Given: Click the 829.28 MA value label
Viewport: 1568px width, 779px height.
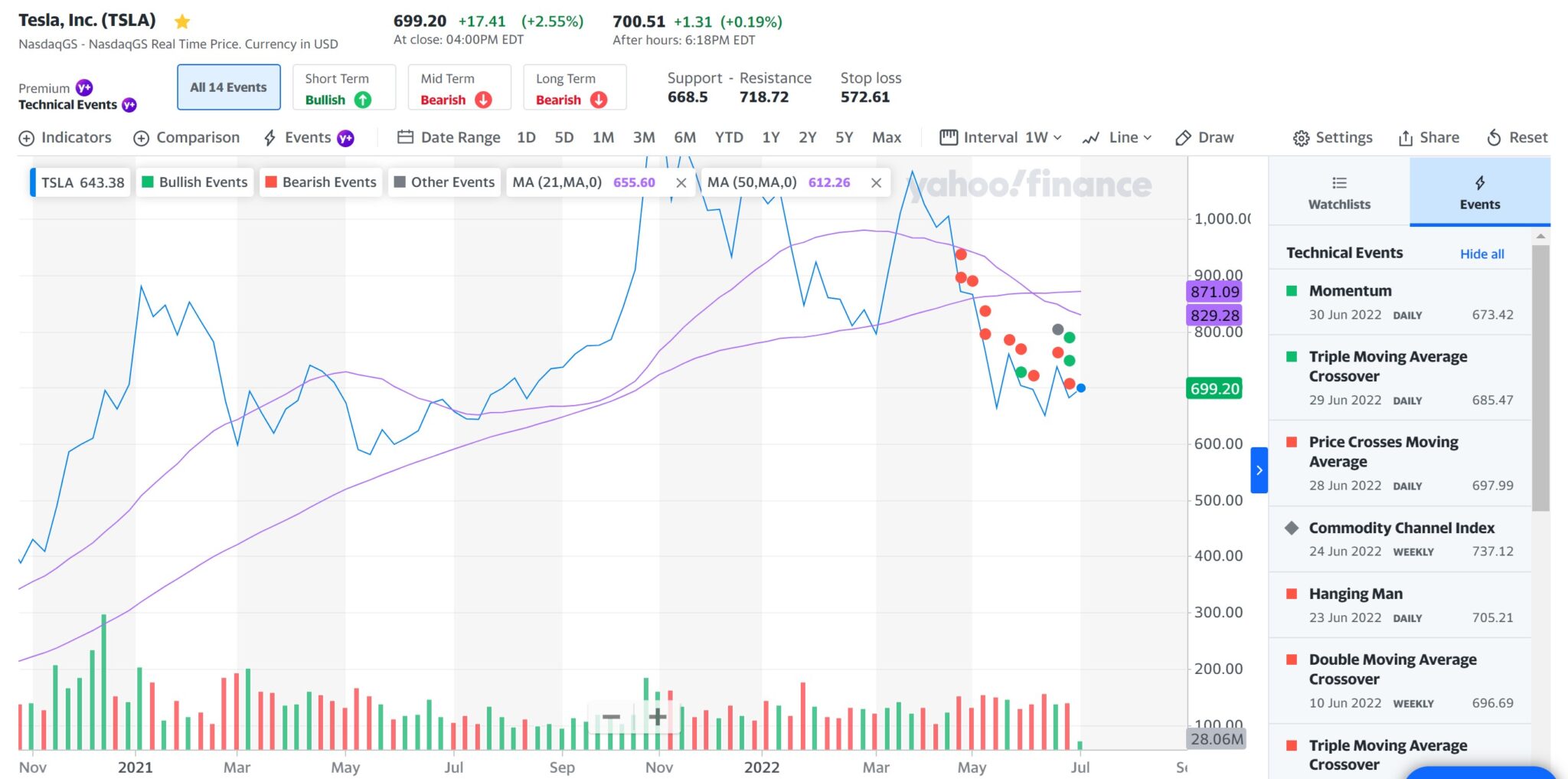Looking at the screenshot, I should pos(1214,316).
